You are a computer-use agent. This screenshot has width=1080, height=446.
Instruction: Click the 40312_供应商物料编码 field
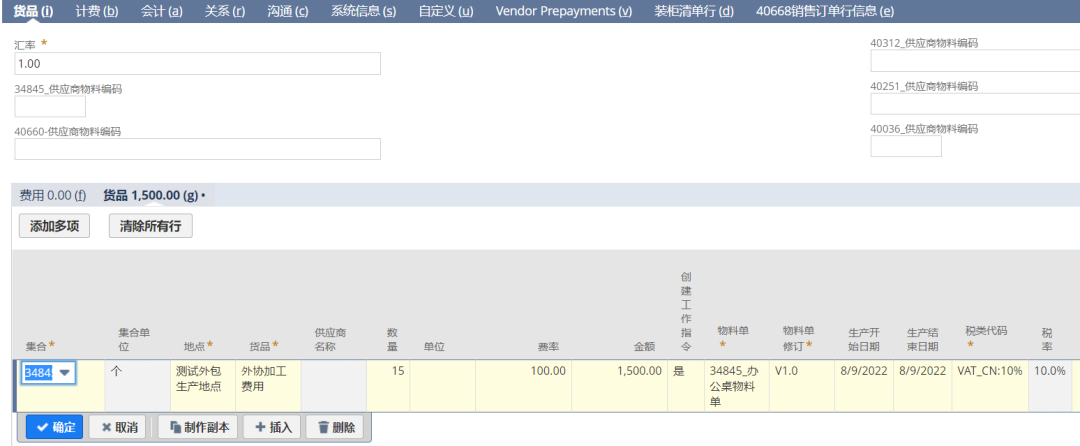tap(975, 61)
